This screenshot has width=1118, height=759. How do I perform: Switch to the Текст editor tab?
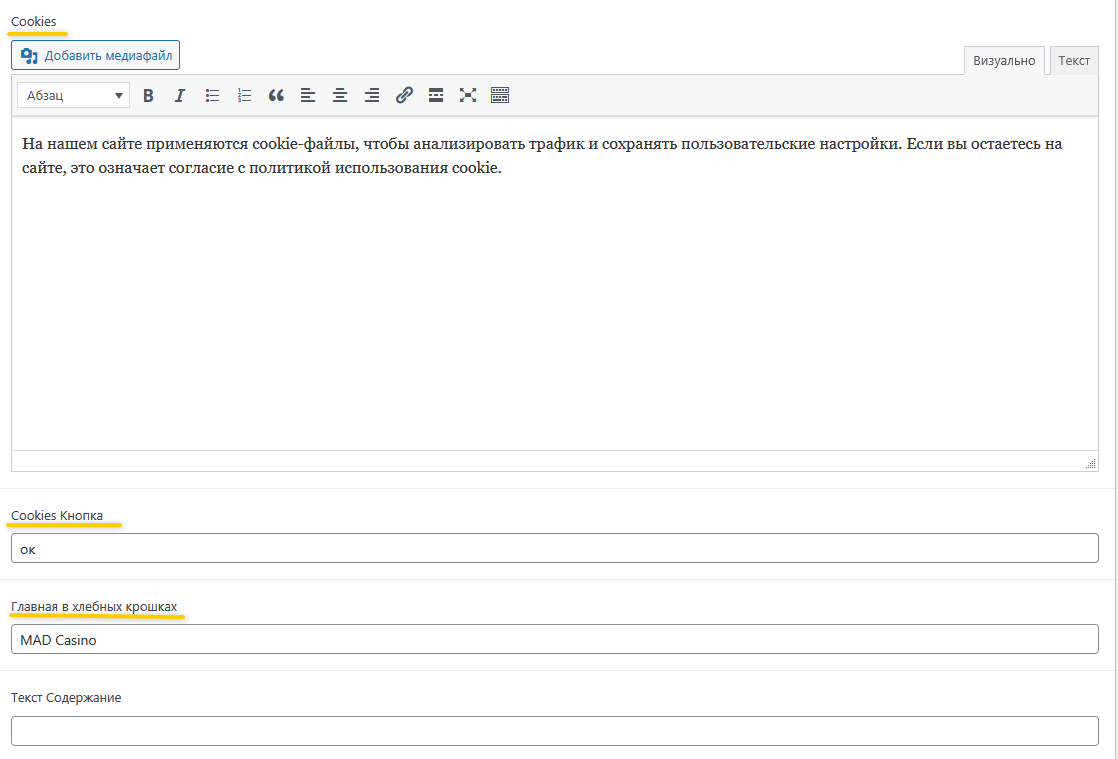pyautogui.click(x=1074, y=61)
